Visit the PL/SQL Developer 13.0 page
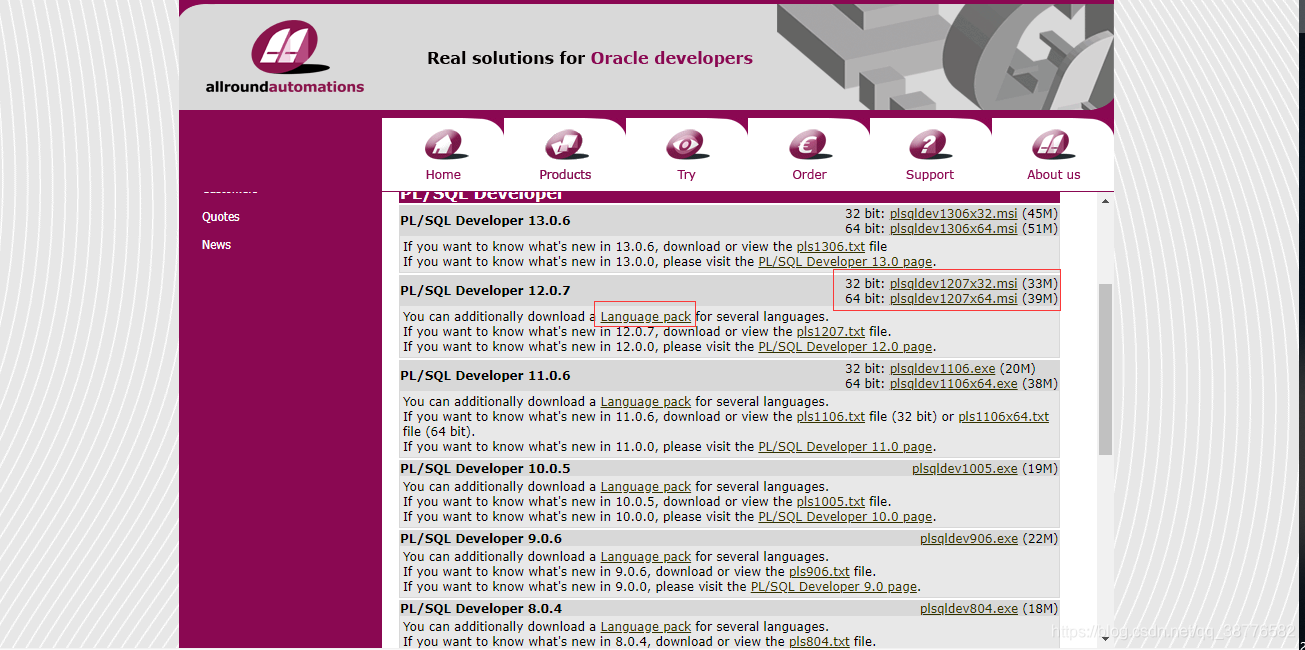Viewport: 1305px width, 650px height. tap(845, 261)
